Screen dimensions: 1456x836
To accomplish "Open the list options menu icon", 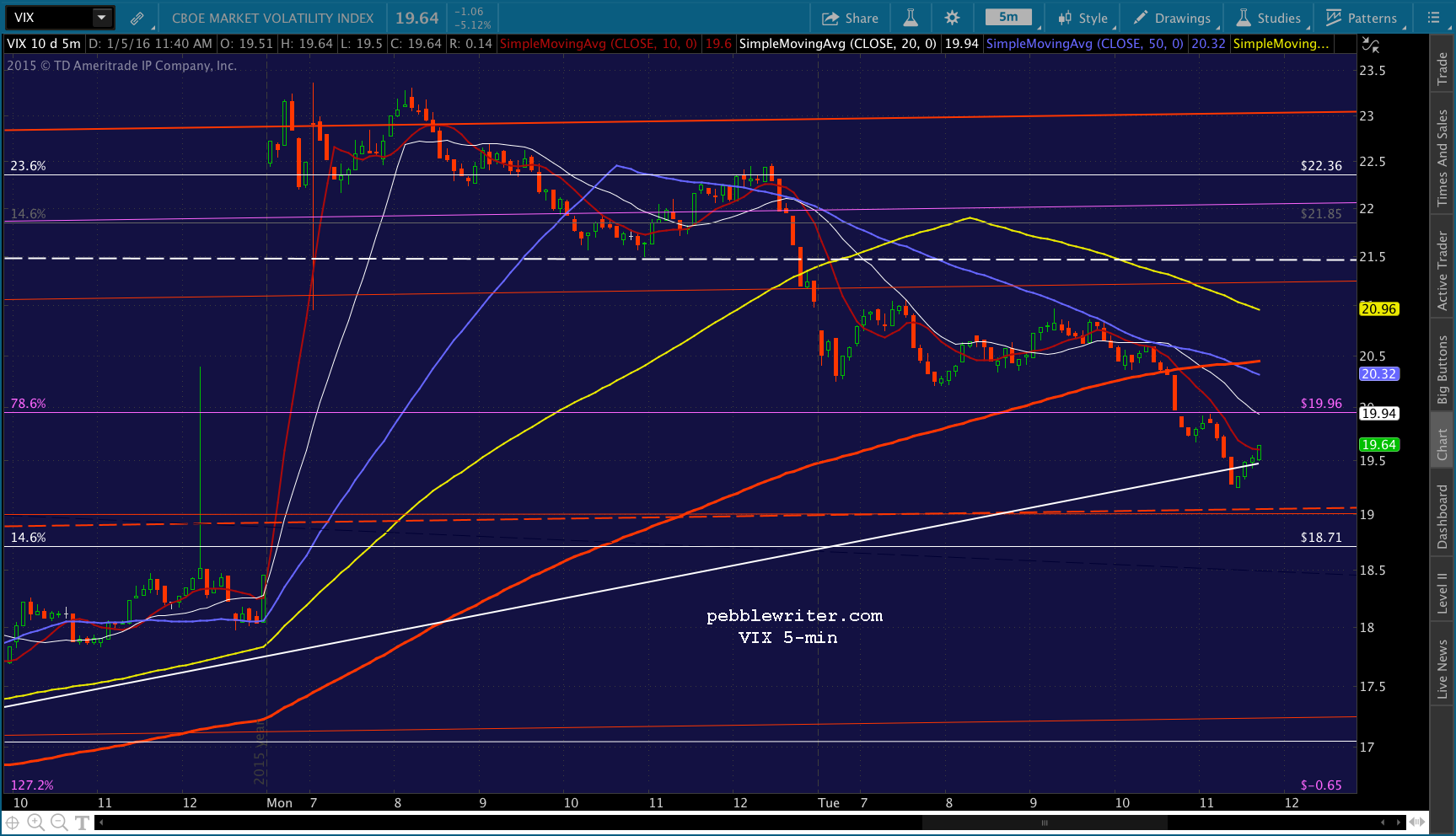I will coord(1433,17).
